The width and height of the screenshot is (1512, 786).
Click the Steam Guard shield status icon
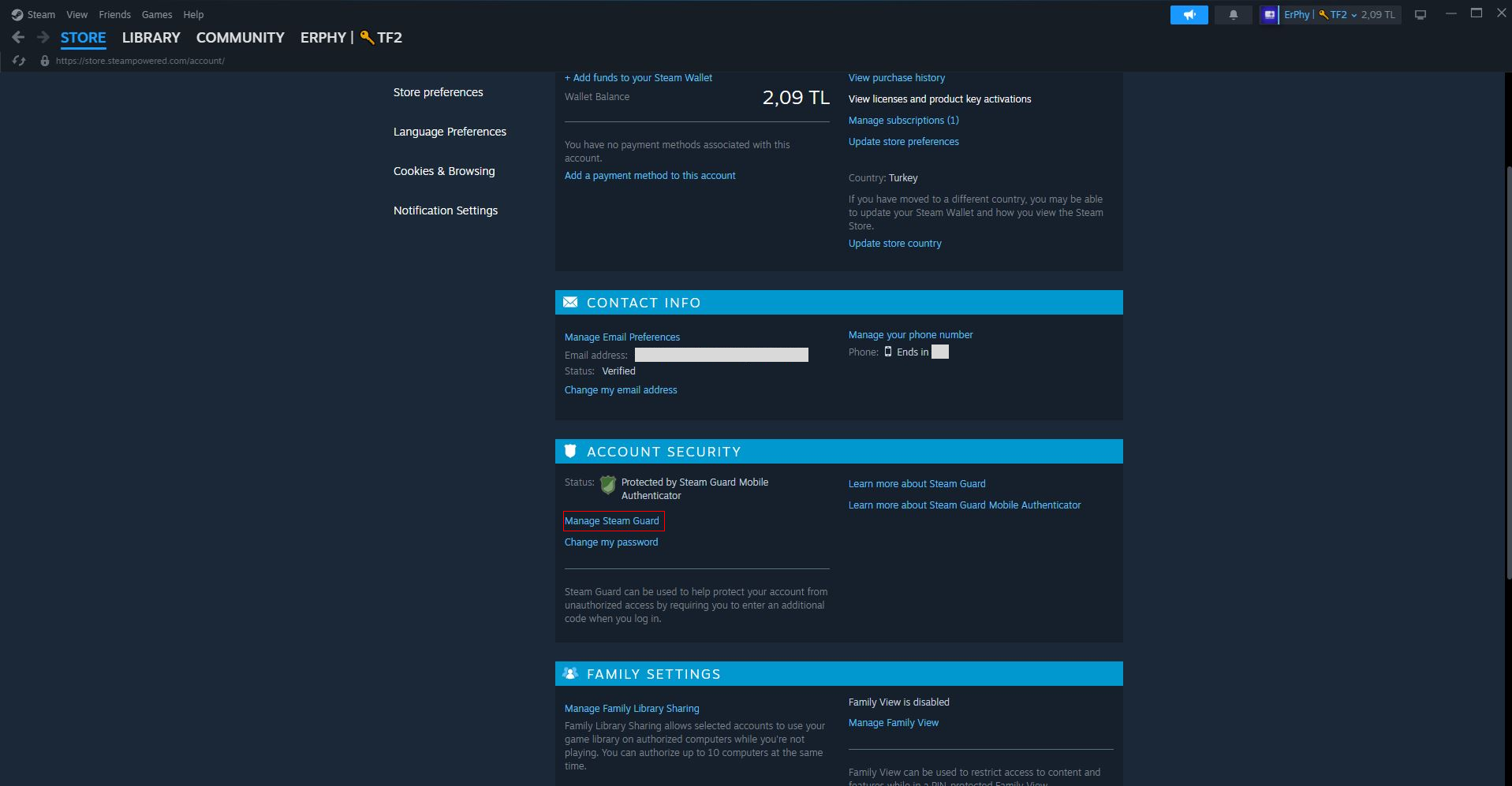[607, 485]
